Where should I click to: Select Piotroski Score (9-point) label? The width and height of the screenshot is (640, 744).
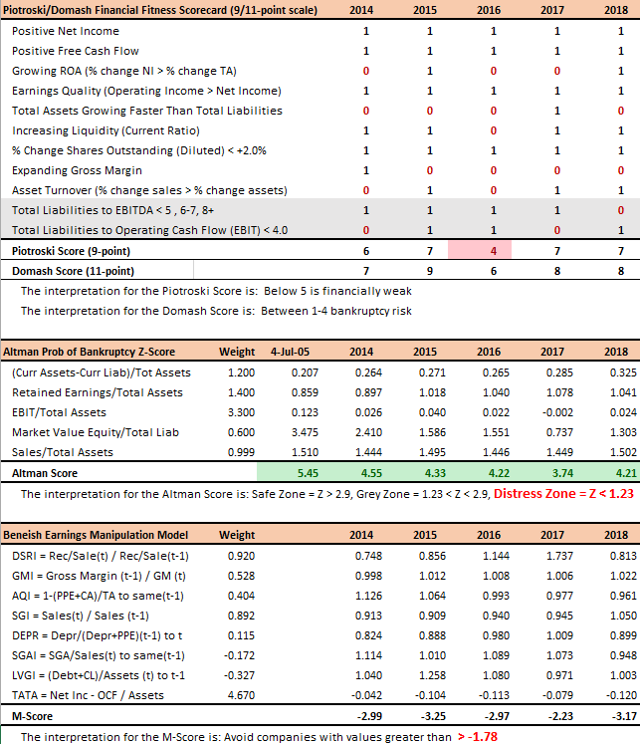[71, 251]
